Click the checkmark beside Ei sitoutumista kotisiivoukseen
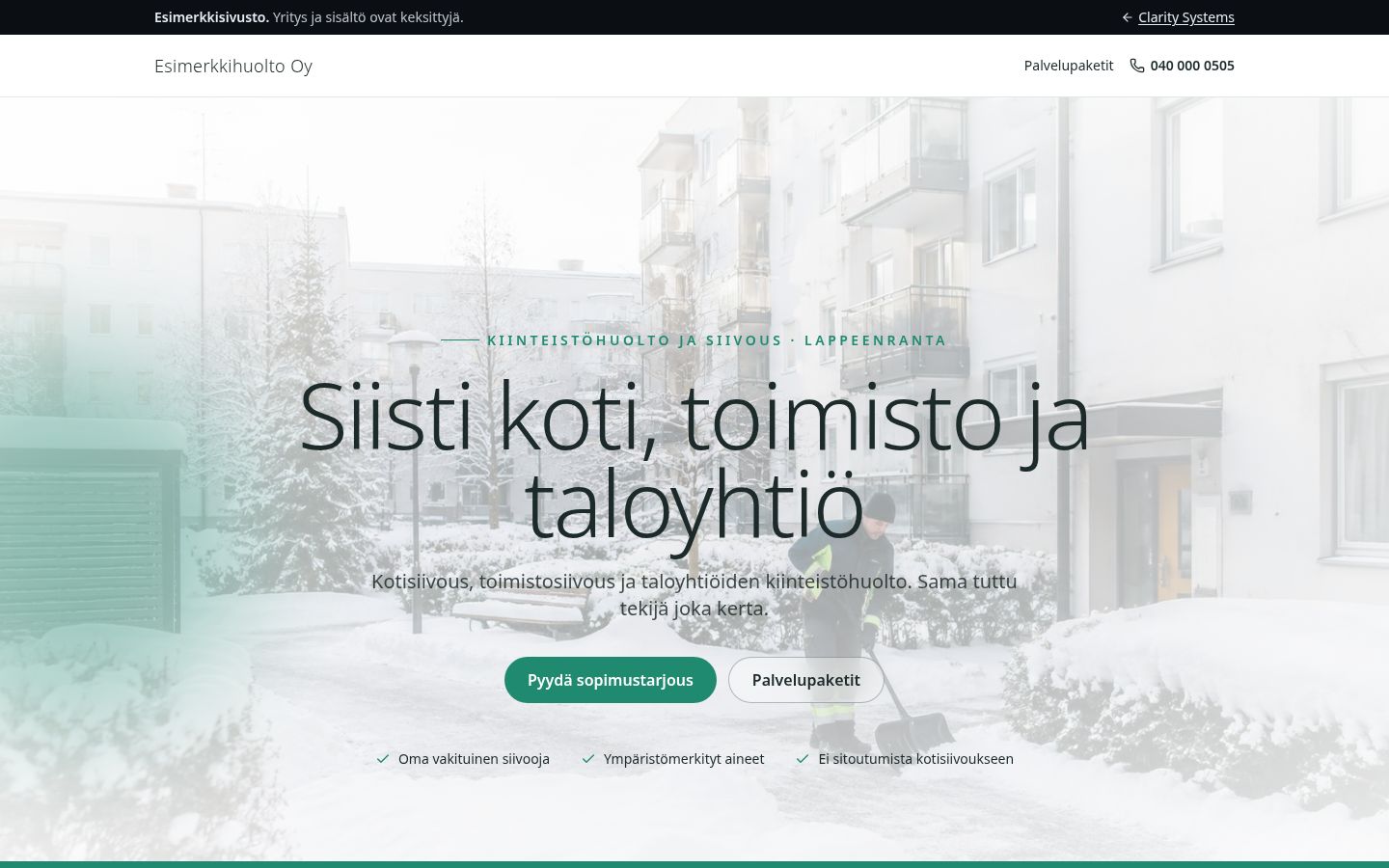This screenshot has height=868, width=1389. click(x=803, y=759)
